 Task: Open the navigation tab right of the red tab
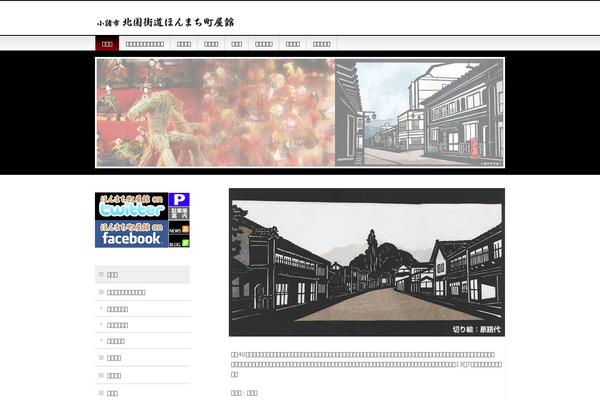pos(145,44)
